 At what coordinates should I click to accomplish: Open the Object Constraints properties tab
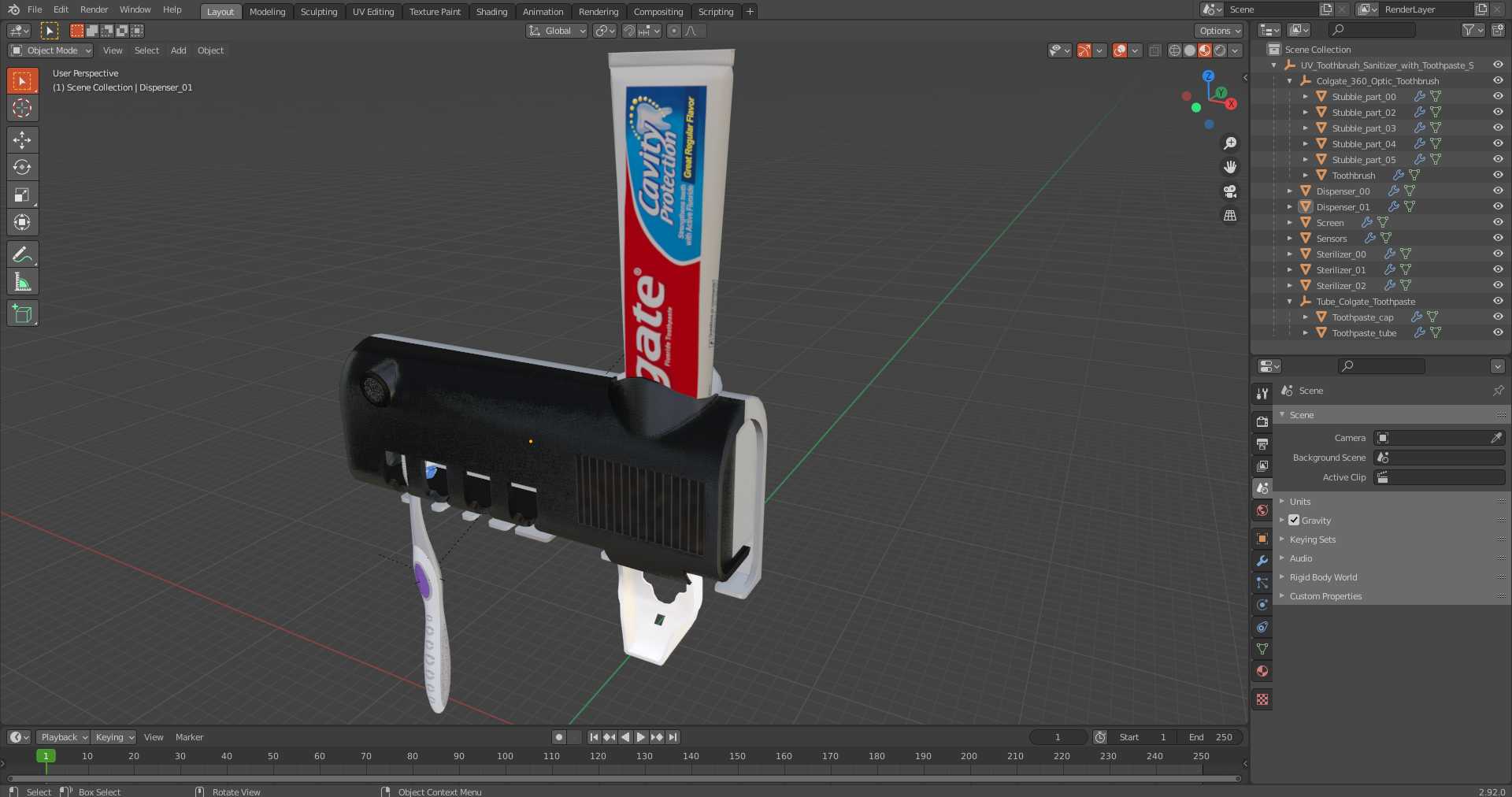click(1262, 627)
